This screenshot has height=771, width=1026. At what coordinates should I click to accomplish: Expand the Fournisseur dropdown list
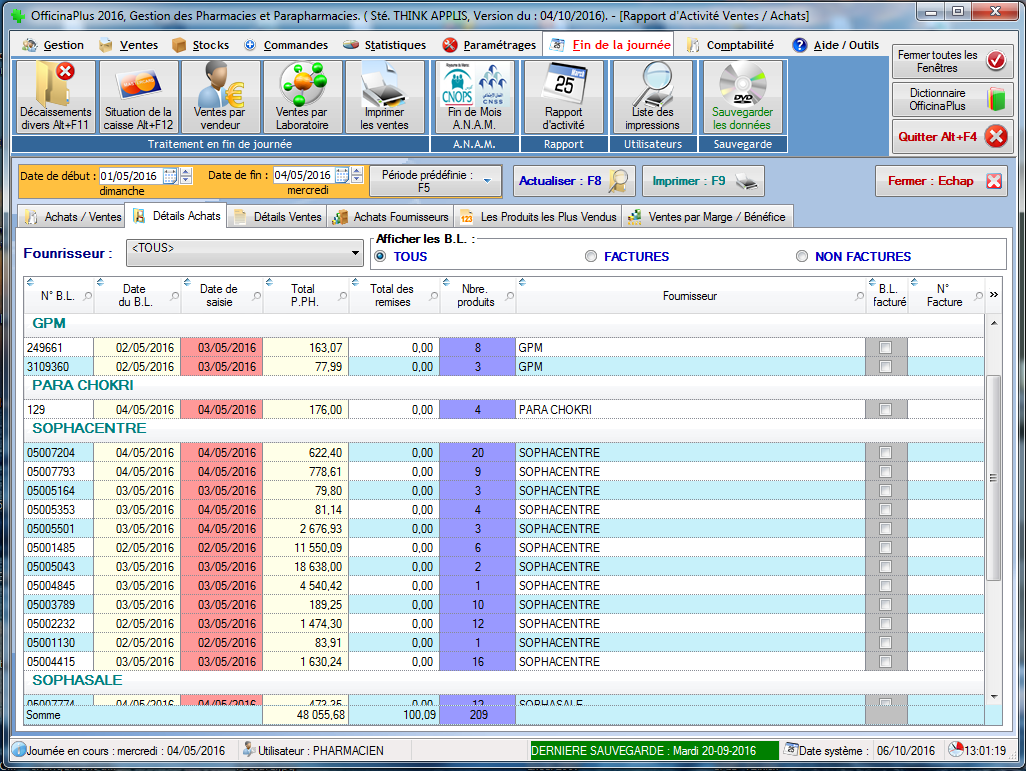pos(356,253)
